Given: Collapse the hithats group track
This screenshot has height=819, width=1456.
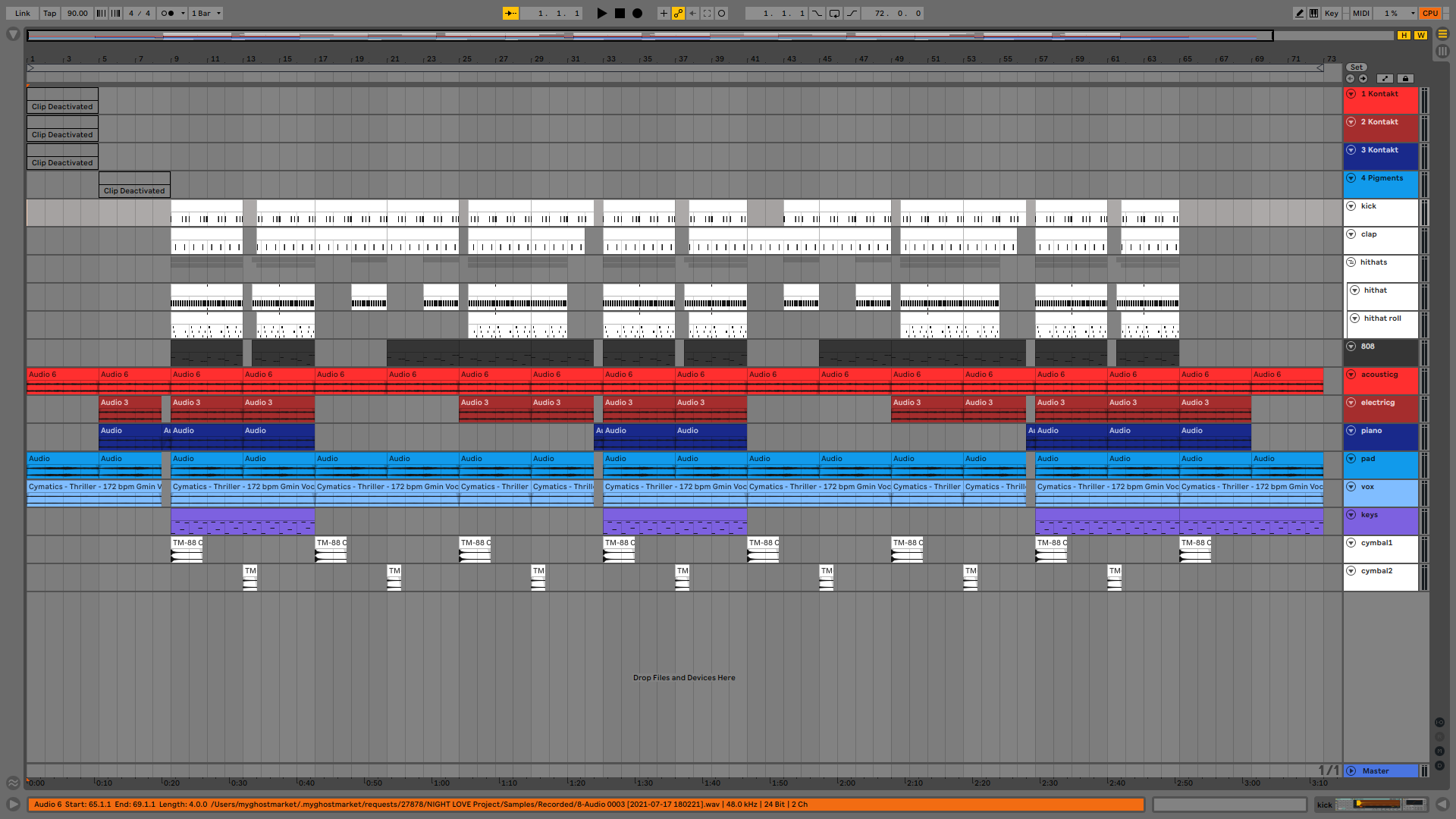Looking at the screenshot, I should (1351, 262).
